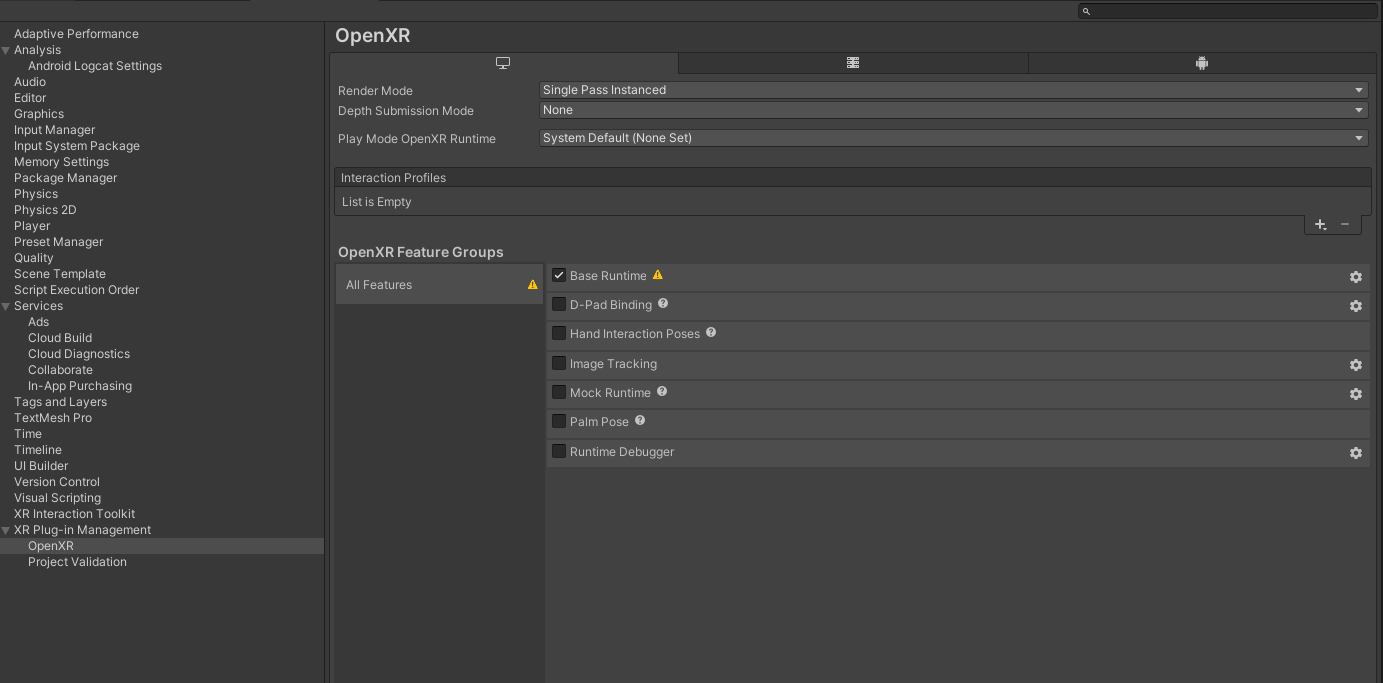1383x683 pixels.
Task: Open help for D-Pad Binding
Action: [663, 303]
